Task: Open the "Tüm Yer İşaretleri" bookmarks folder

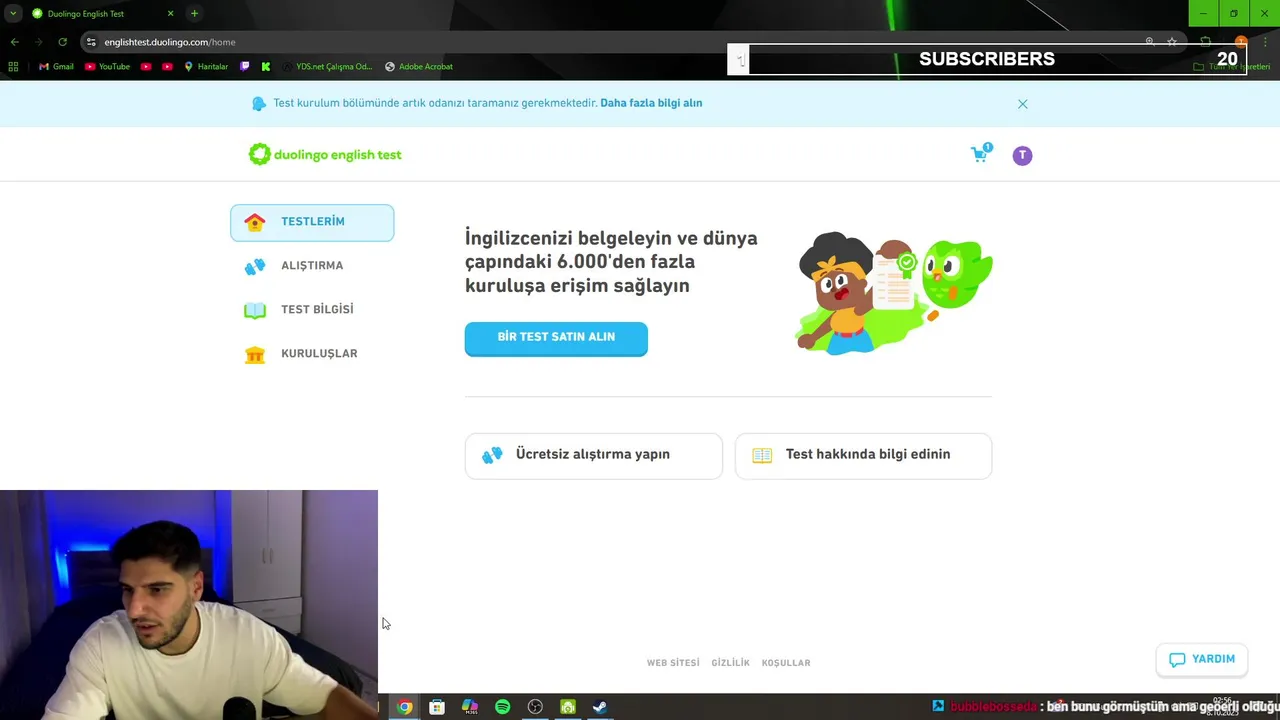Action: [1231, 67]
